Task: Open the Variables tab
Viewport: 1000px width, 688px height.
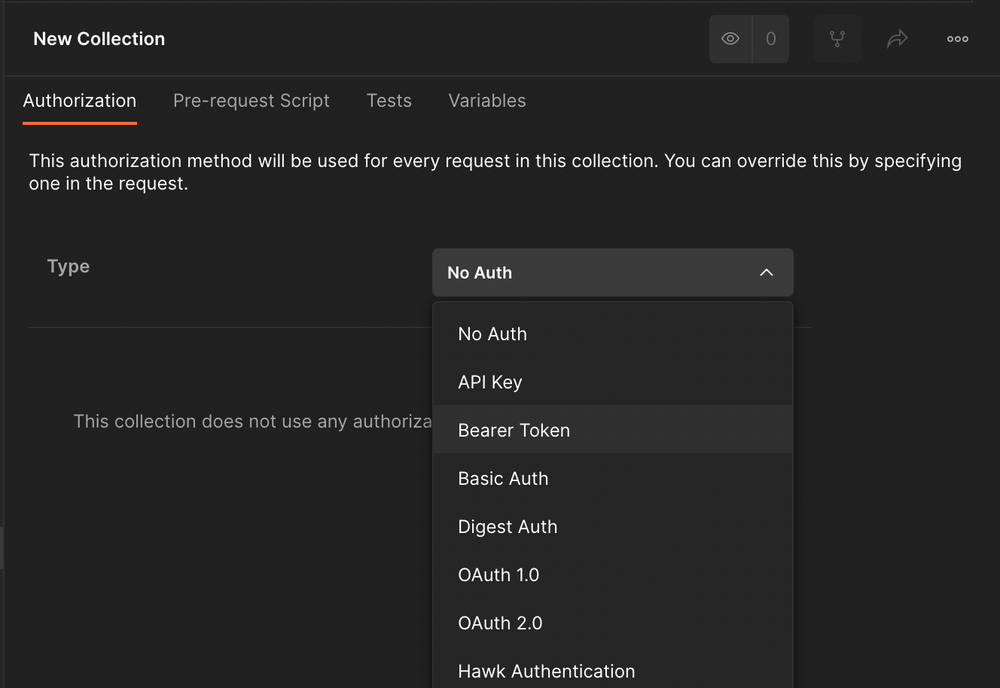Action: click(x=487, y=100)
